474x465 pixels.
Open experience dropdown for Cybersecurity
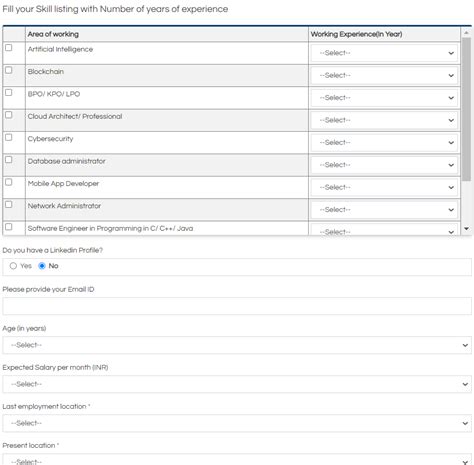tap(384, 143)
